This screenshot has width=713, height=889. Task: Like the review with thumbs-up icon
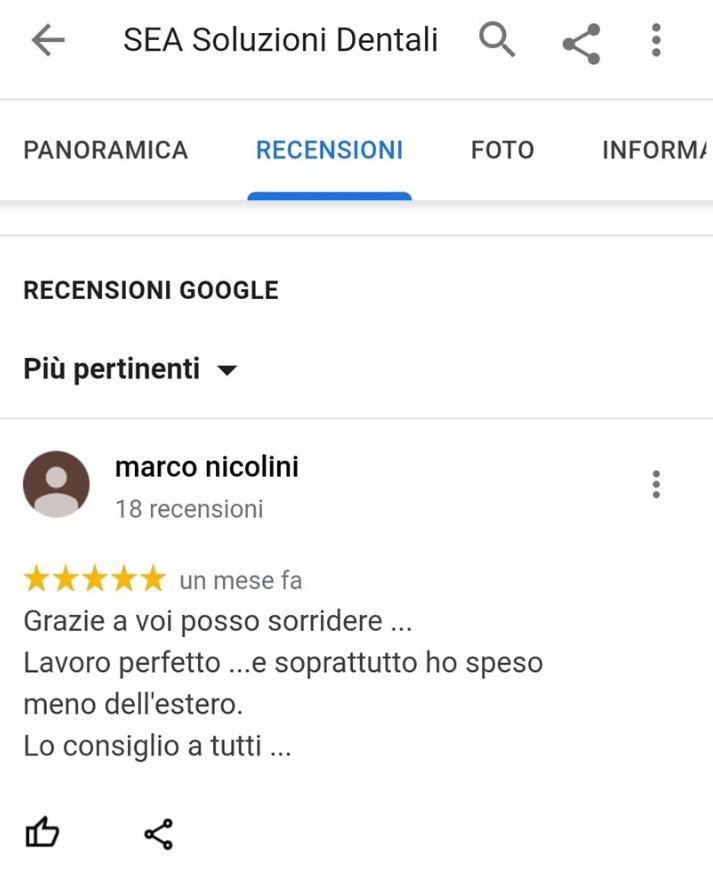pyautogui.click(x=43, y=832)
